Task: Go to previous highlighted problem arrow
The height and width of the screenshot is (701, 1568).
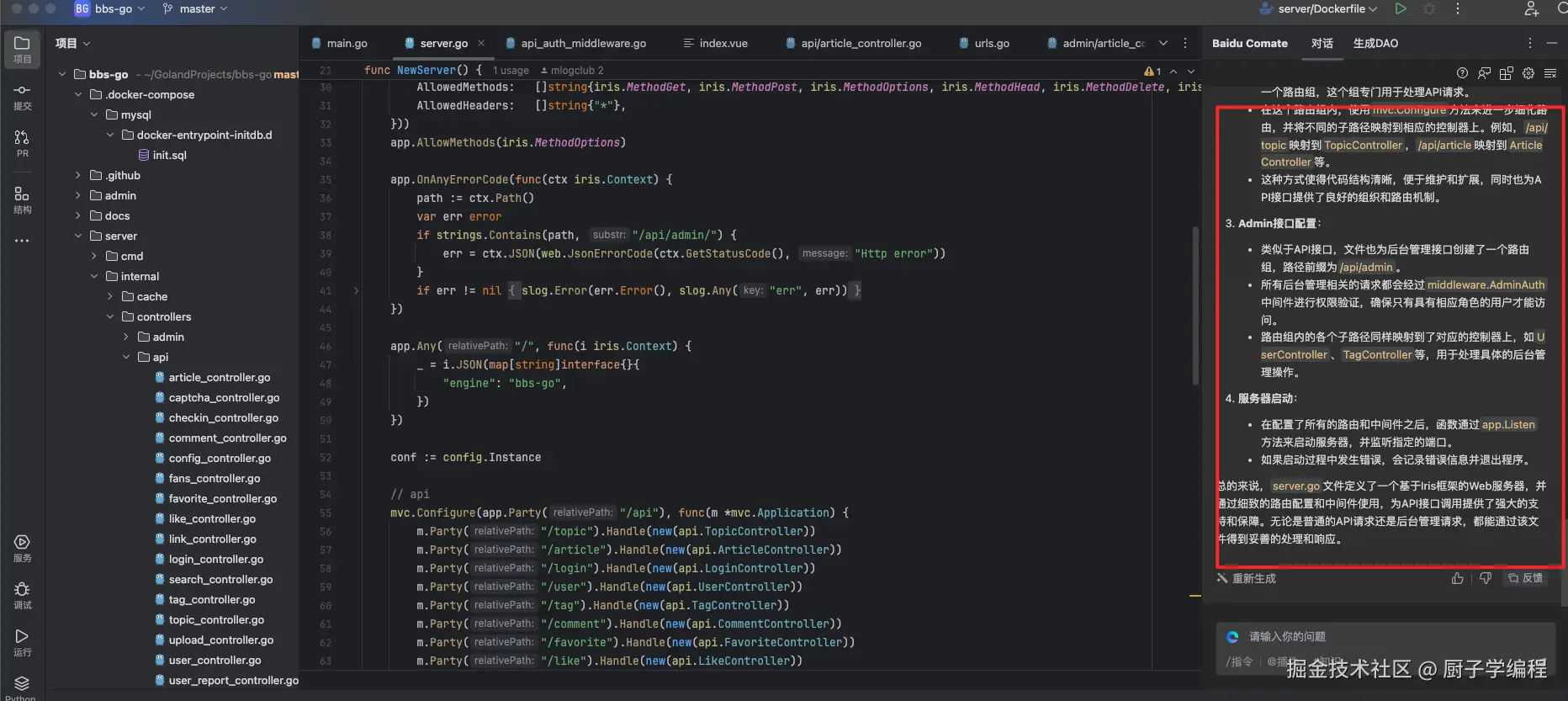Action: 1173,71
